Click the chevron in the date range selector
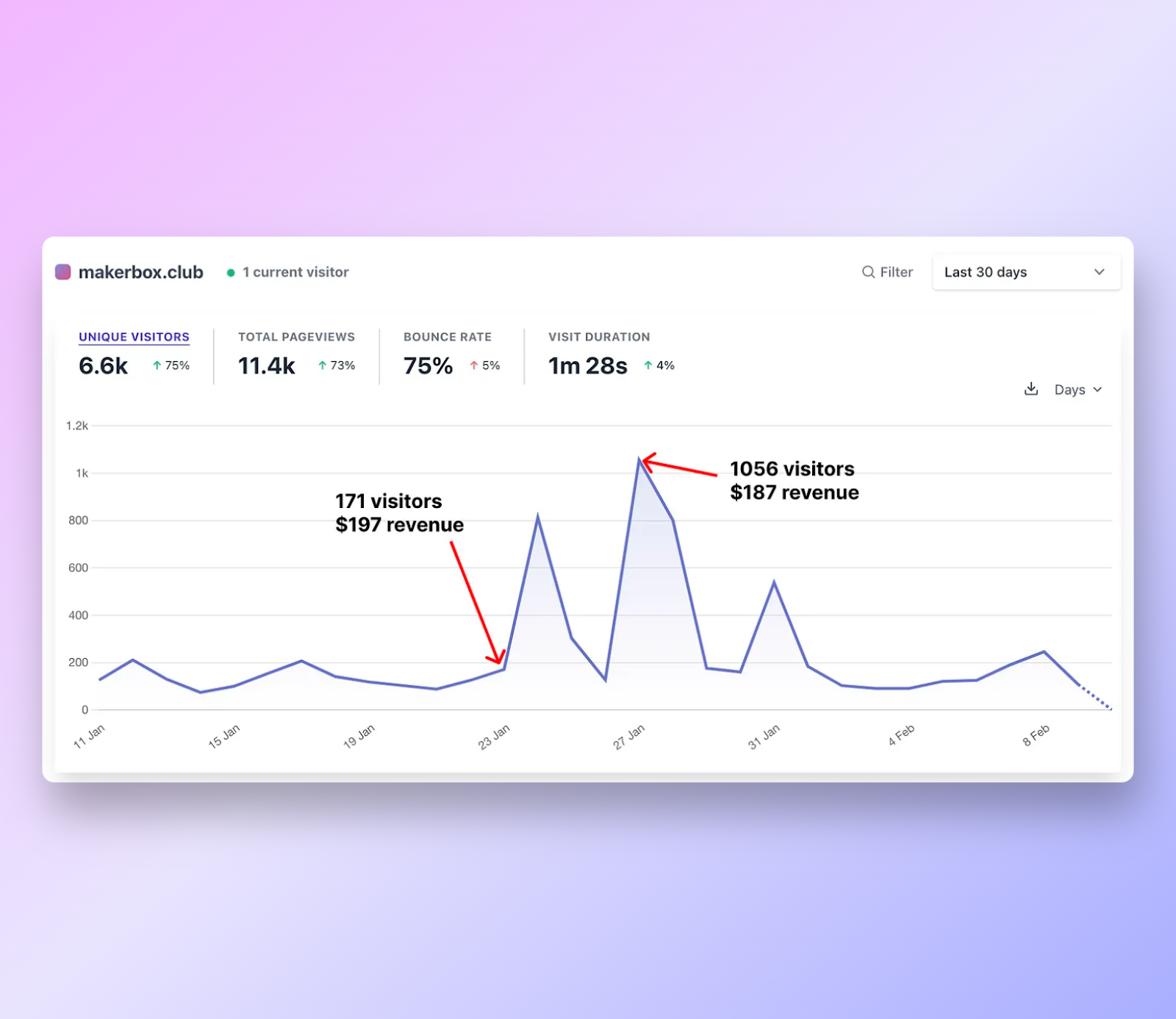Image resolution: width=1176 pixels, height=1019 pixels. 1100,272
